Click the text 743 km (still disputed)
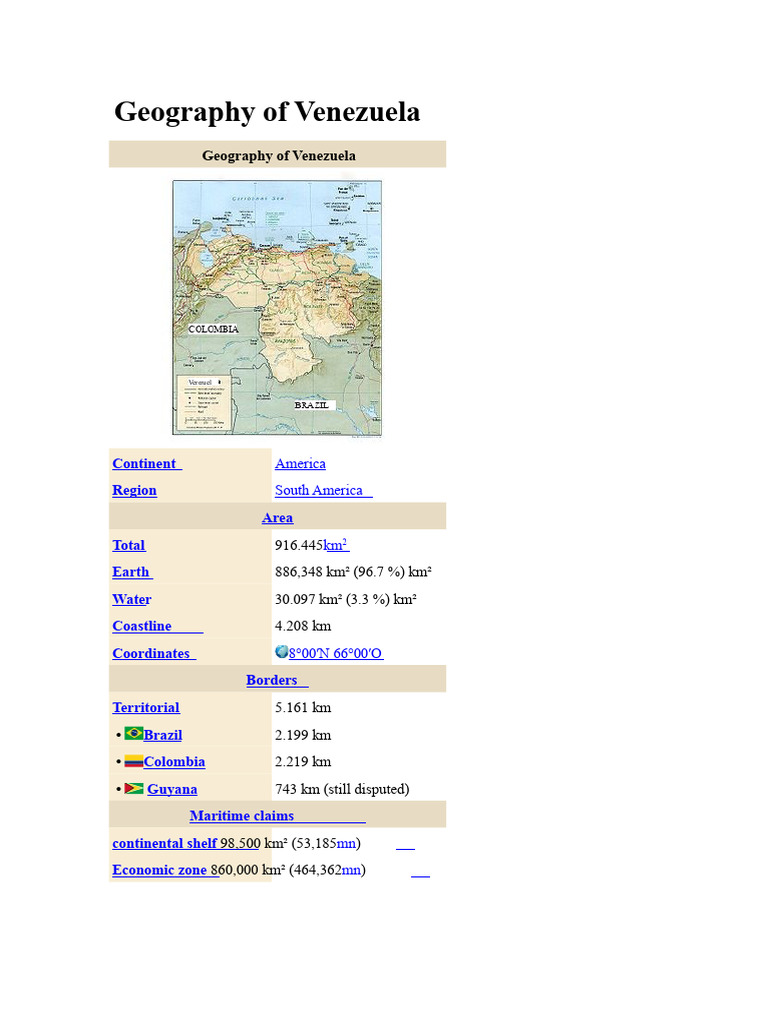The image size is (768, 1024). tap(342, 790)
